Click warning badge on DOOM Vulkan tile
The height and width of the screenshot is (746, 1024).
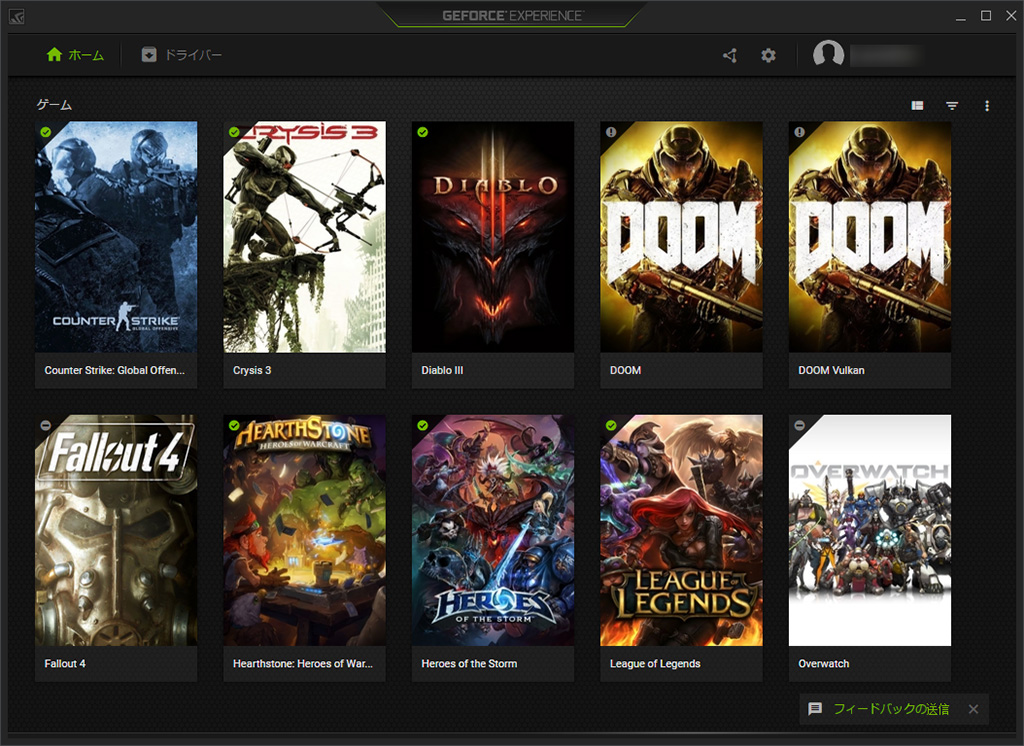(799, 132)
